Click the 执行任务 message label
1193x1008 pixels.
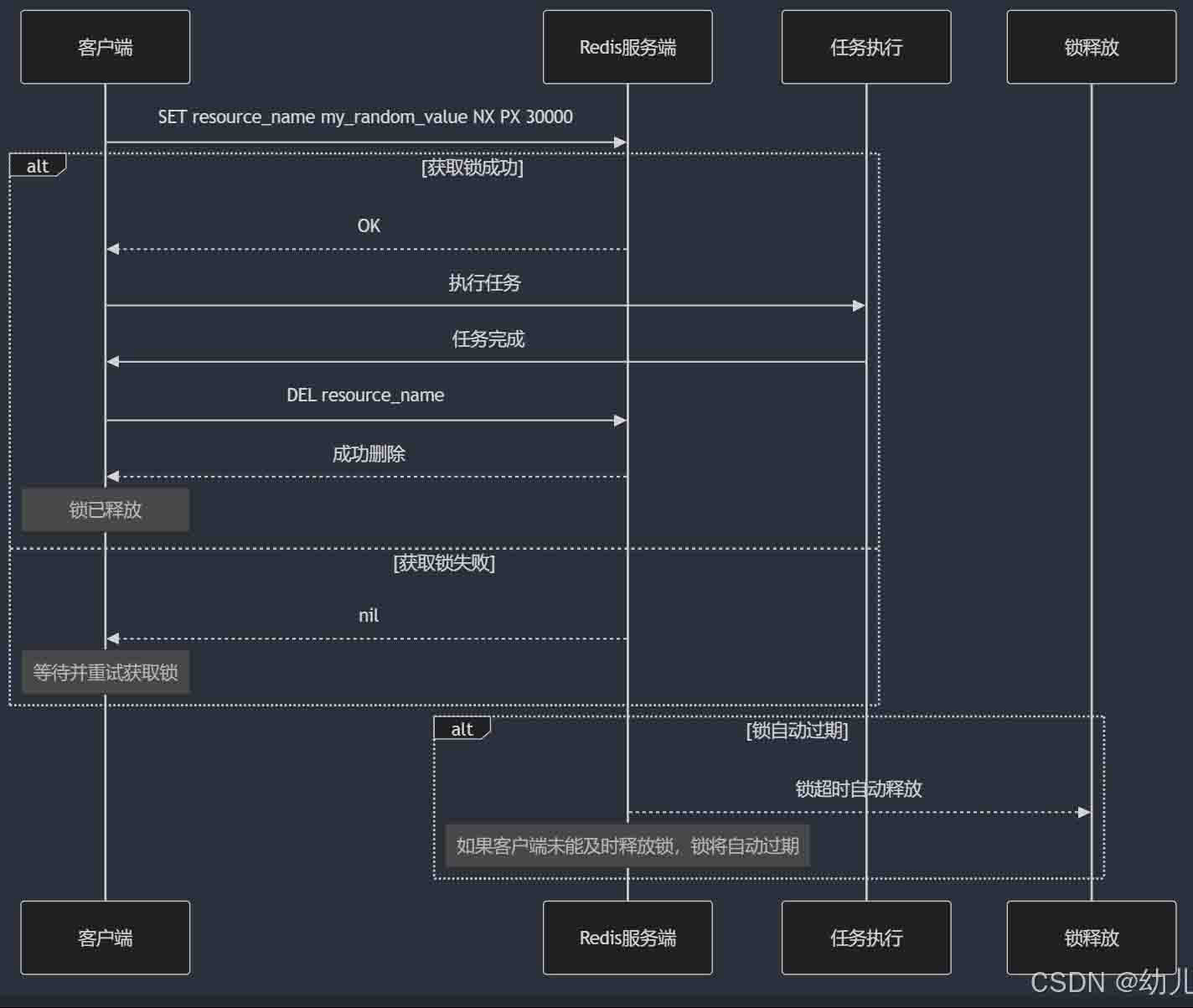click(484, 283)
